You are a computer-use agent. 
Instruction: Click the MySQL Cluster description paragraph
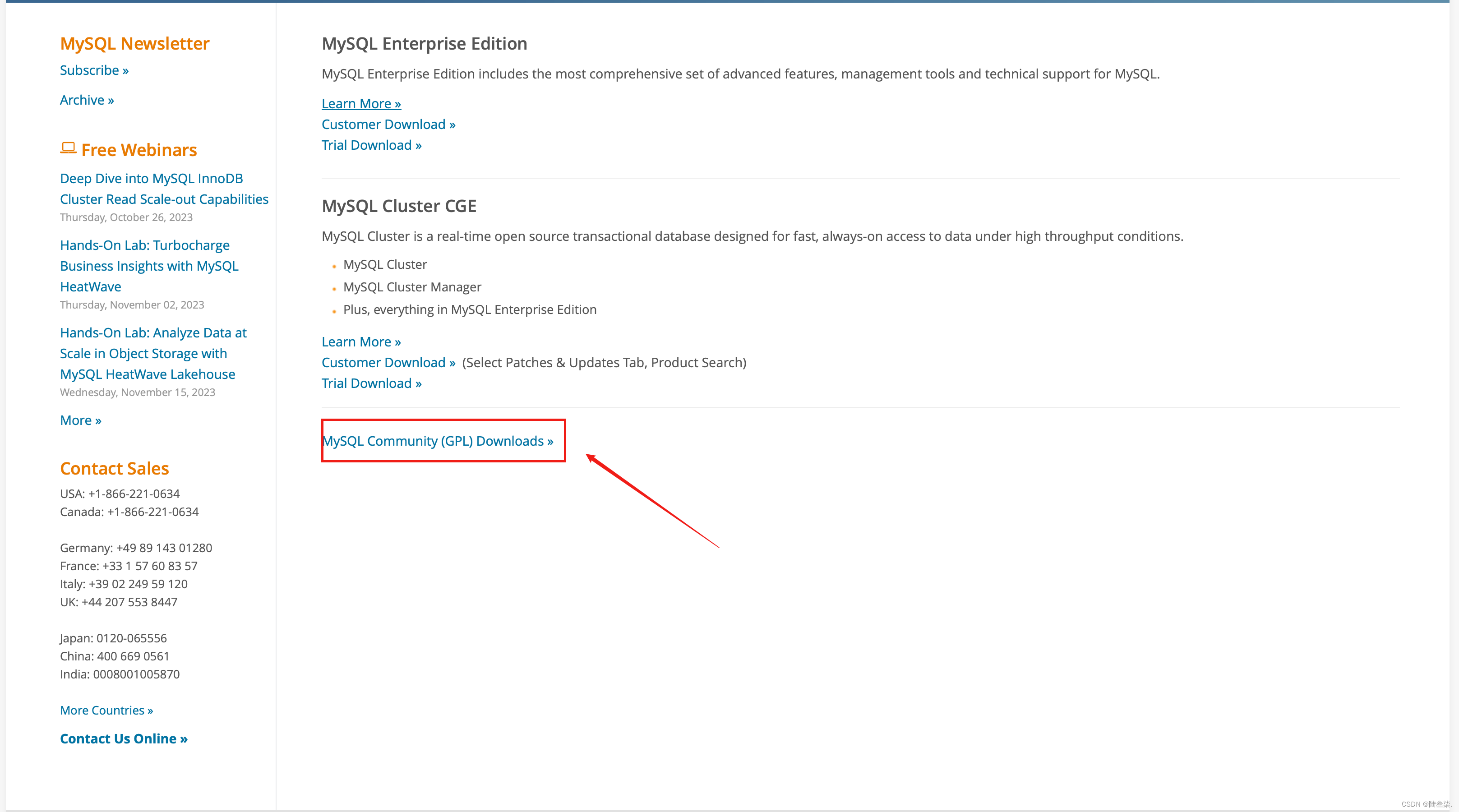tap(752, 237)
